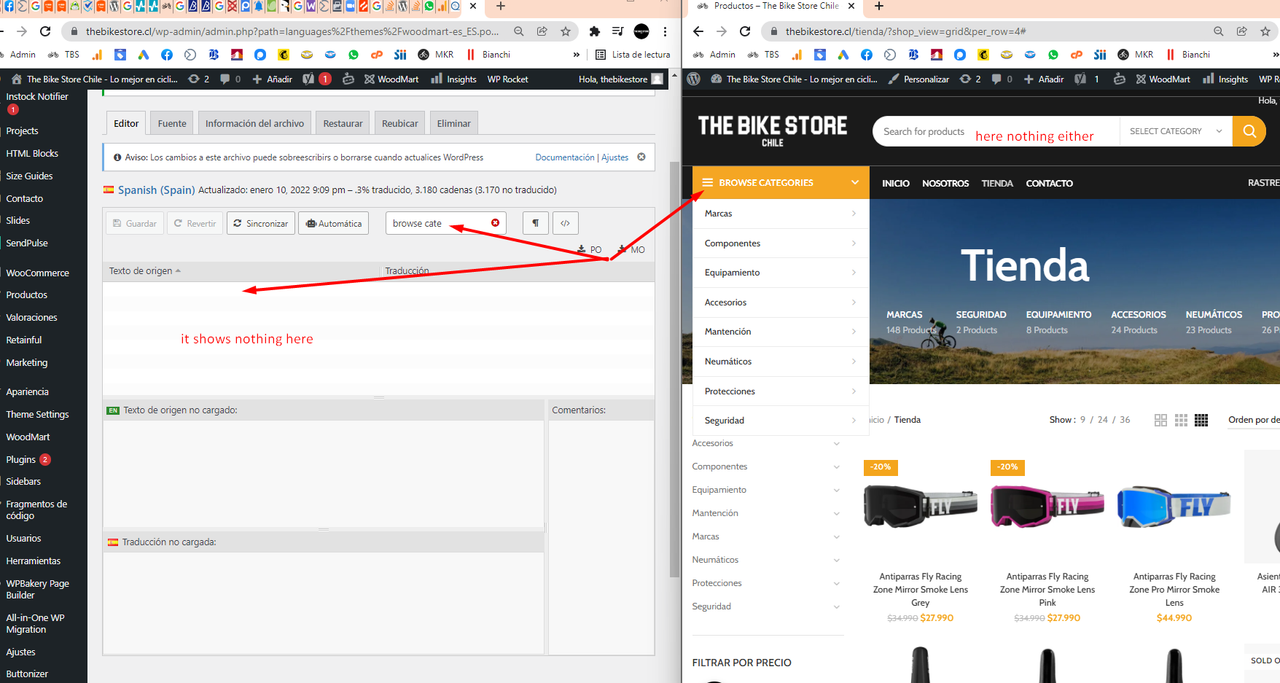
Task: Open the grey Fly Racing goggles thumbnail
Action: tap(920, 508)
